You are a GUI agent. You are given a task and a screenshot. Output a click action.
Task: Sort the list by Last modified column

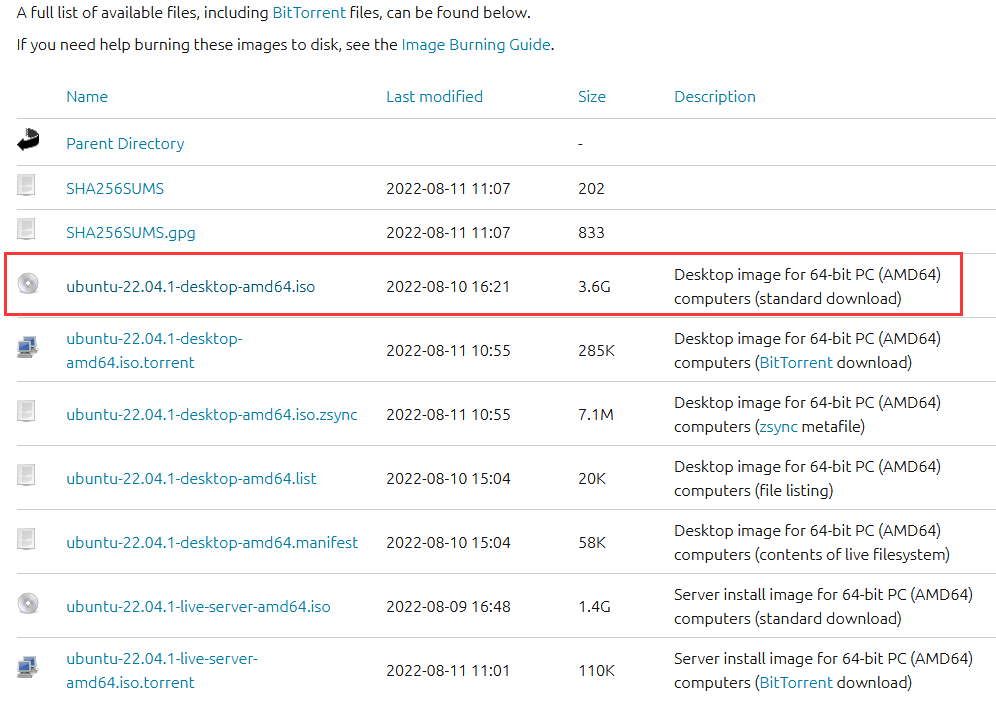point(434,97)
